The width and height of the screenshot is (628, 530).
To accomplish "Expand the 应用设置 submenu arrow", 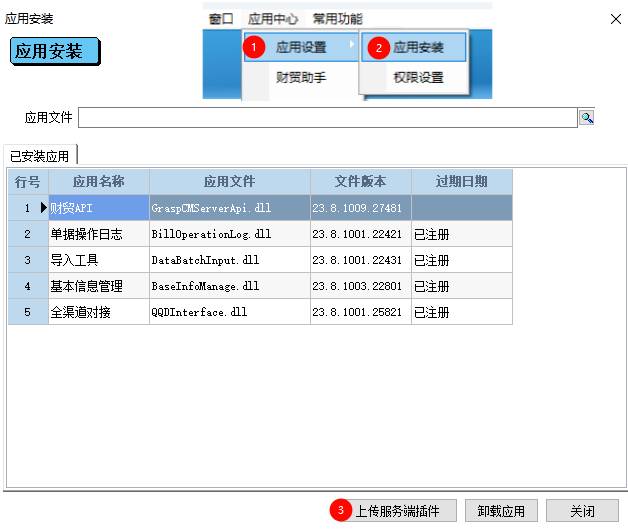I will (x=351, y=44).
